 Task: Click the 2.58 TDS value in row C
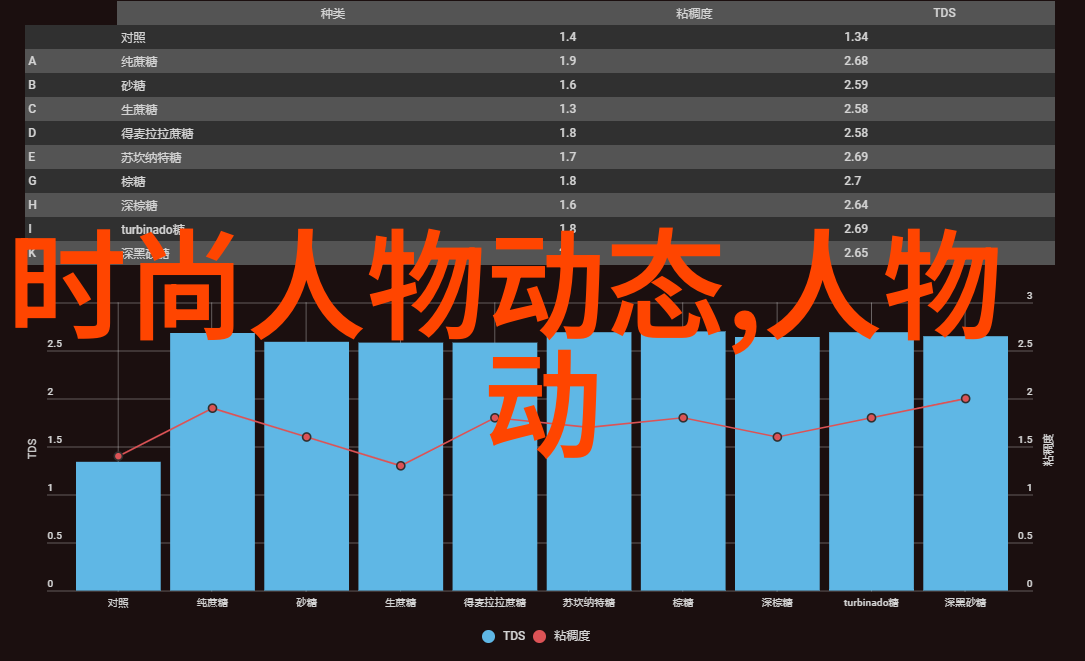tap(856, 109)
